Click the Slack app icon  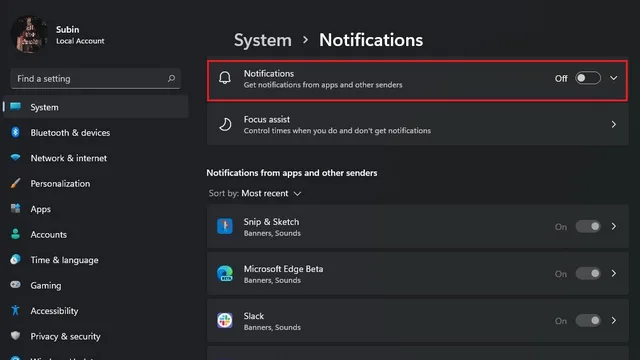(225, 320)
